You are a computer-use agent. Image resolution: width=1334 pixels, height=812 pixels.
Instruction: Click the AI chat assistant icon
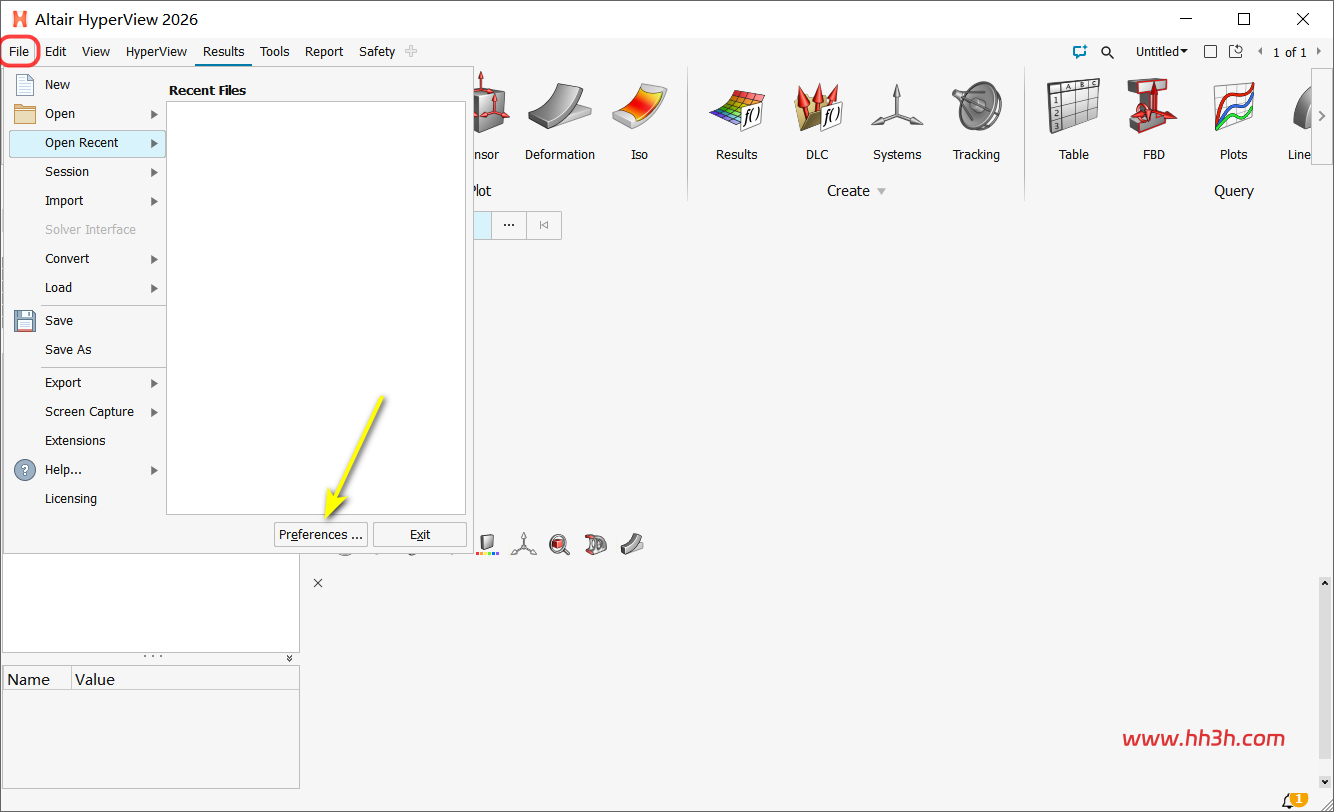[1079, 52]
